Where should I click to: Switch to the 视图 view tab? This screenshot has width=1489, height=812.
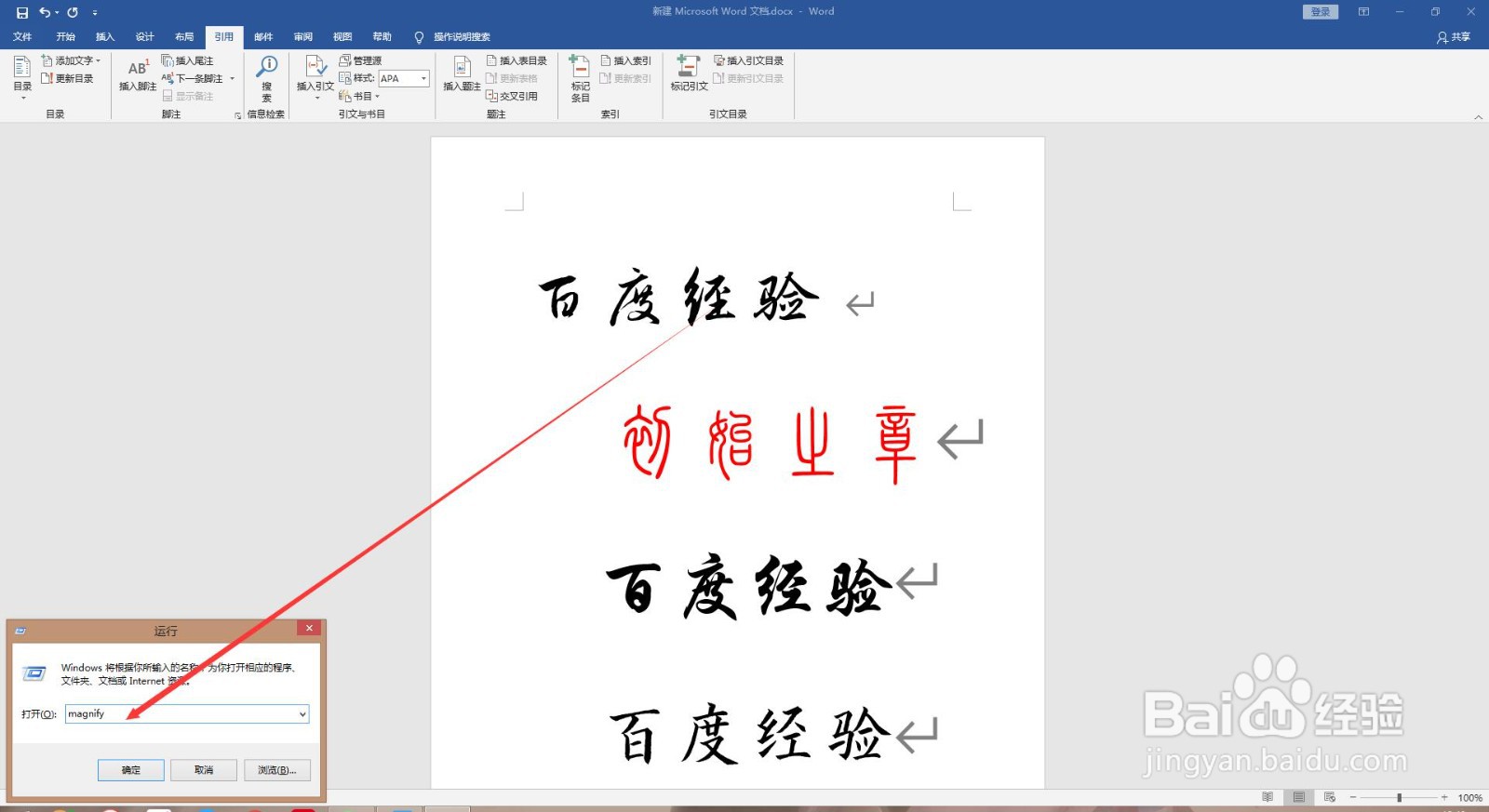tap(342, 36)
